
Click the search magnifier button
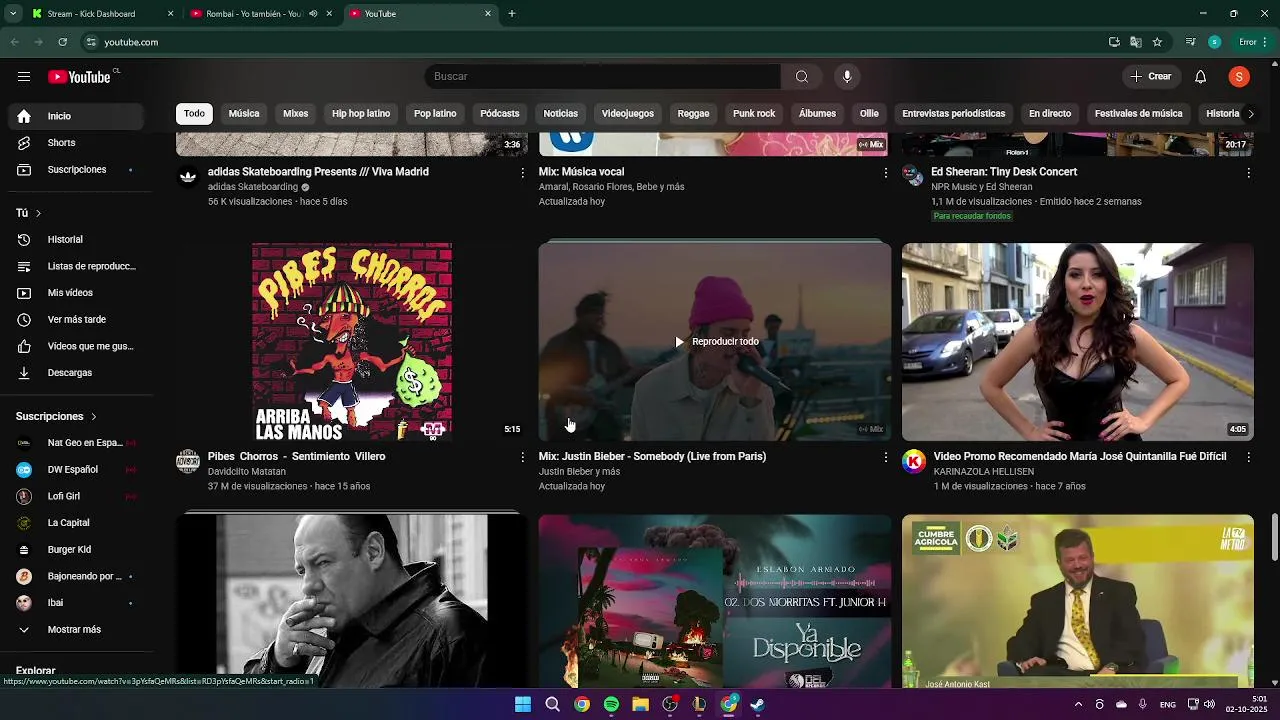801,77
